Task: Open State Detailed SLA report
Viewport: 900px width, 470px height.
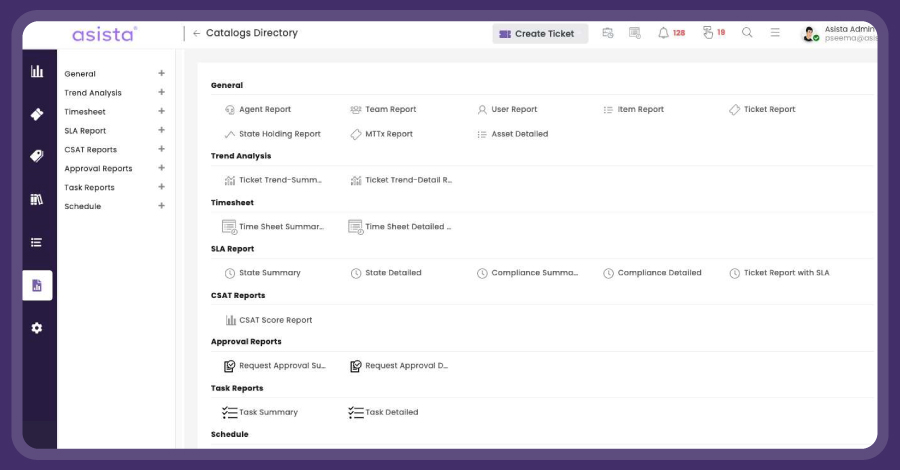Action: (x=386, y=273)
